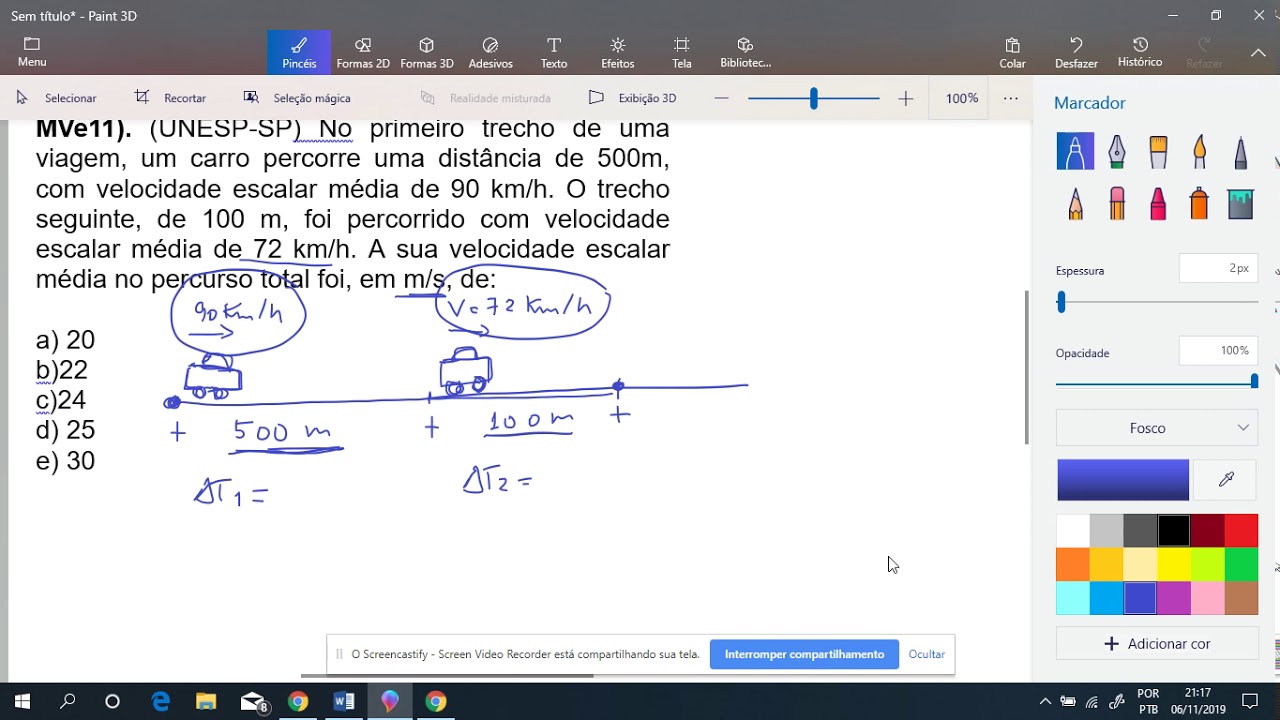Open taskbar search magnifier
Viewport: 1280px width, 720px height.
pos(67,702)
